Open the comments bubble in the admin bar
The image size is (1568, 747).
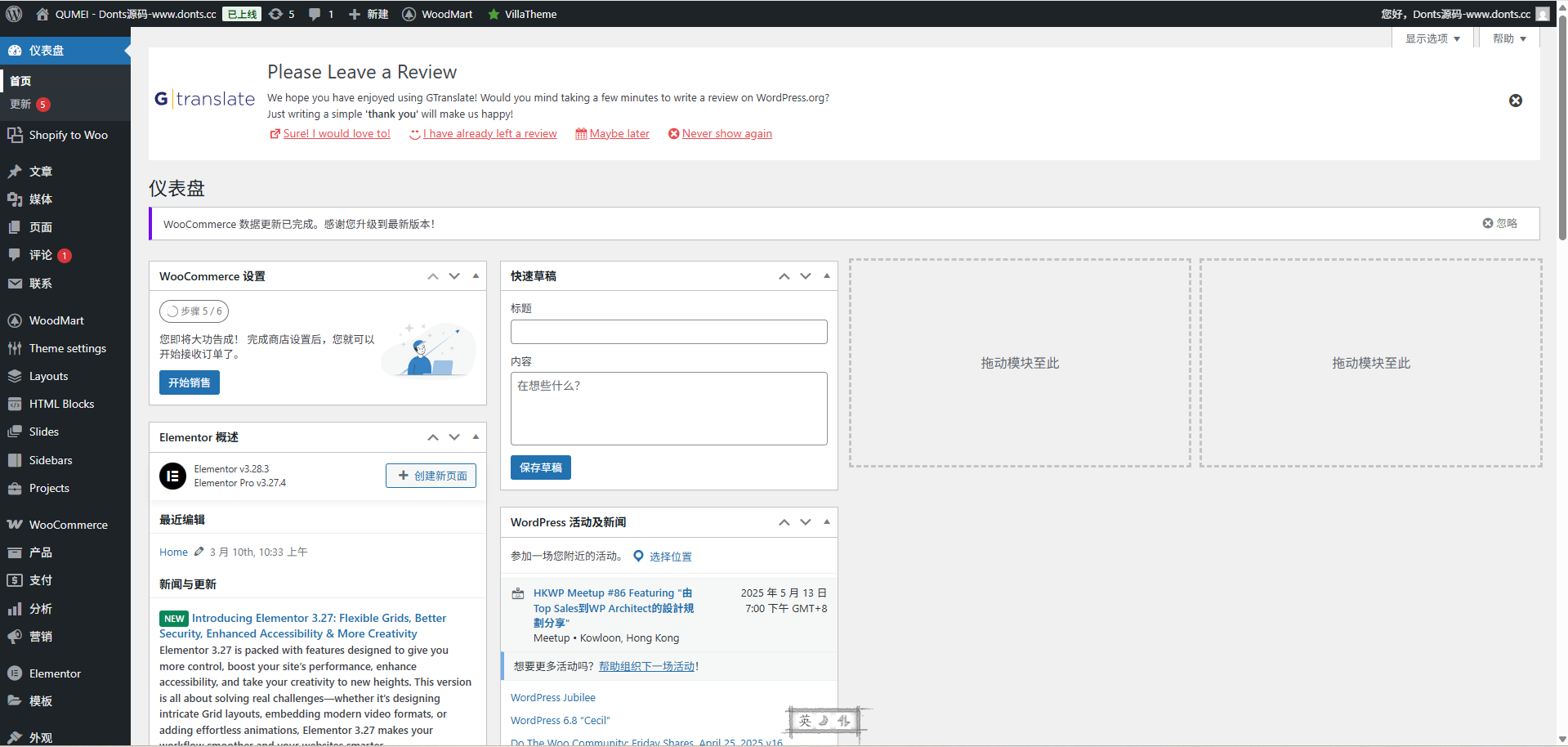(321, 14)
